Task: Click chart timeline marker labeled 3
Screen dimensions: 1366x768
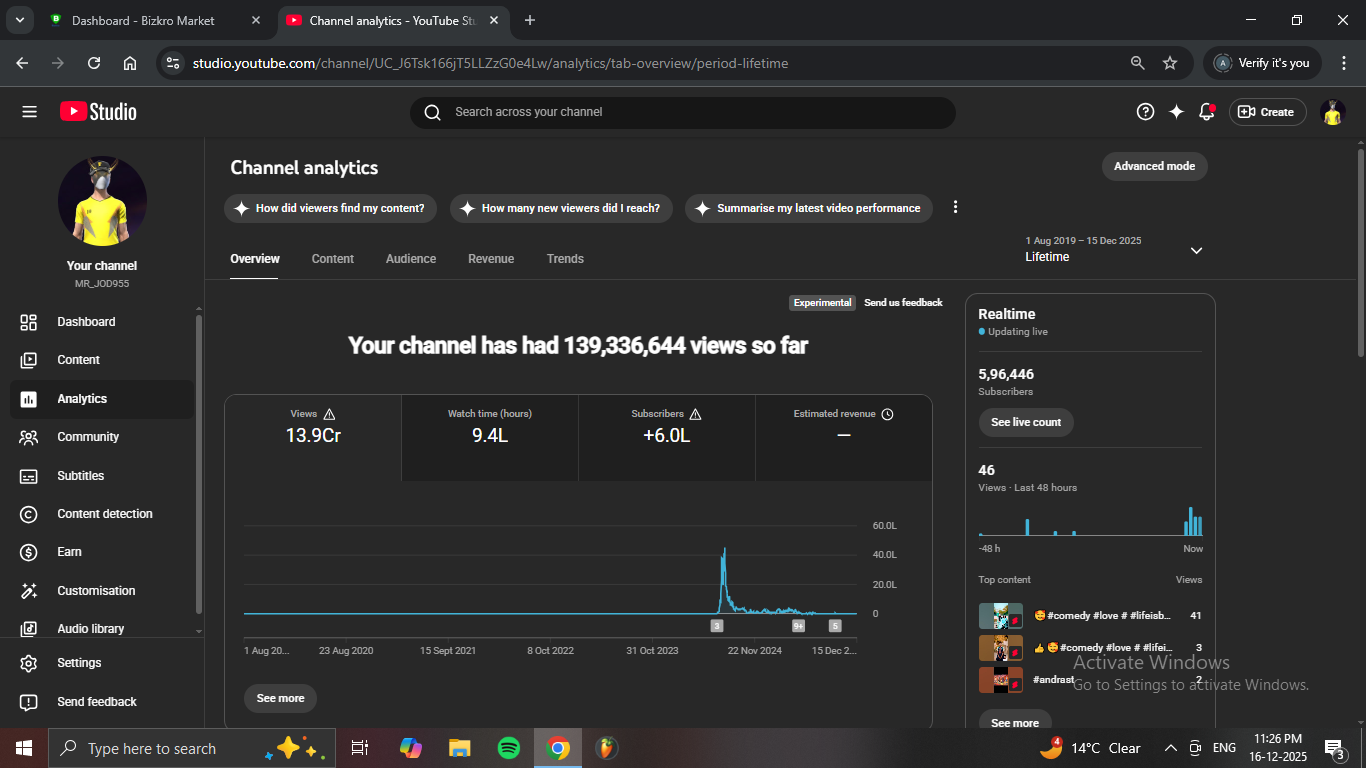Action: 716,626
